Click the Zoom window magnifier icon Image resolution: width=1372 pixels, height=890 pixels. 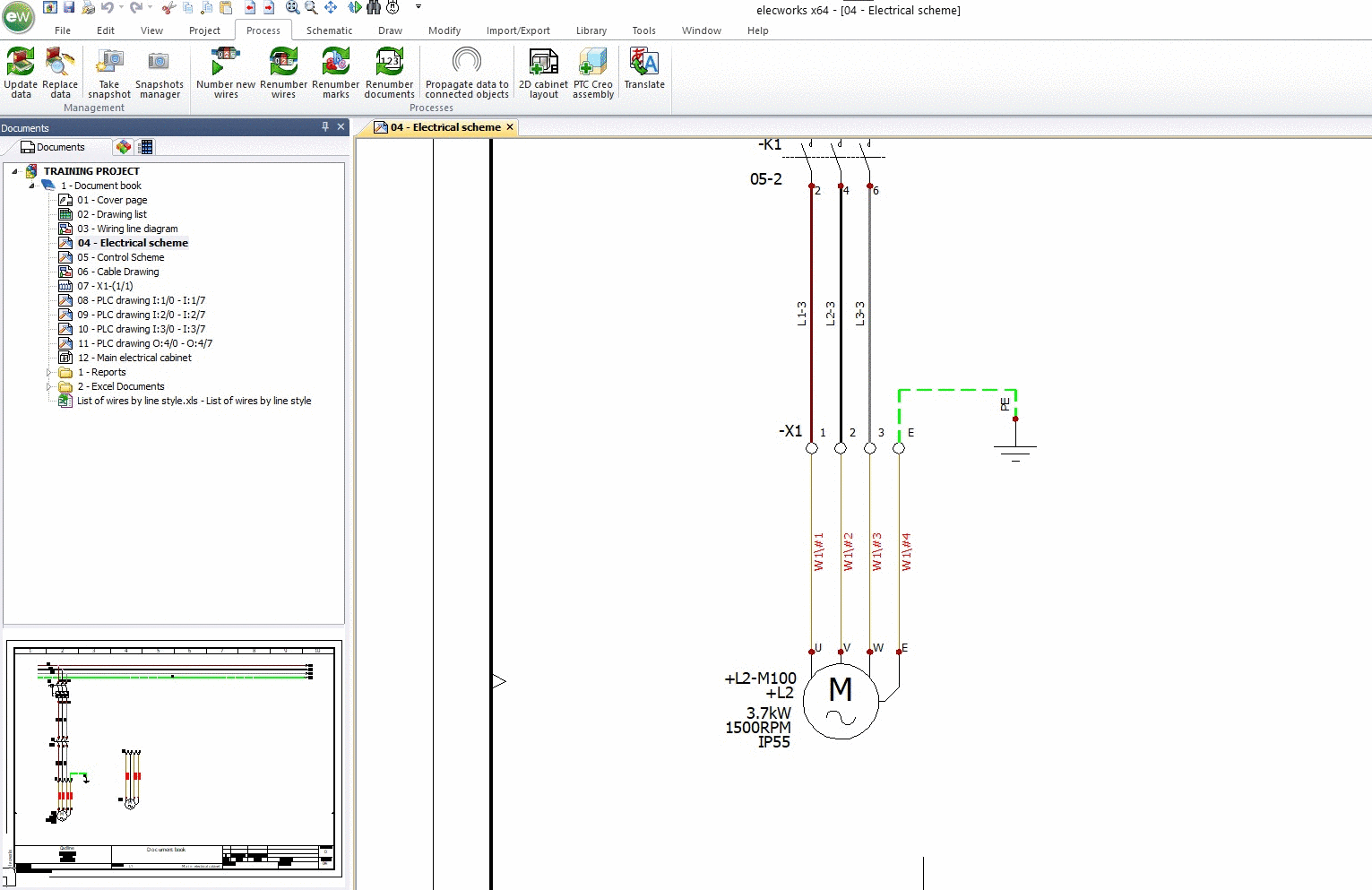click(x=311, y=7)
